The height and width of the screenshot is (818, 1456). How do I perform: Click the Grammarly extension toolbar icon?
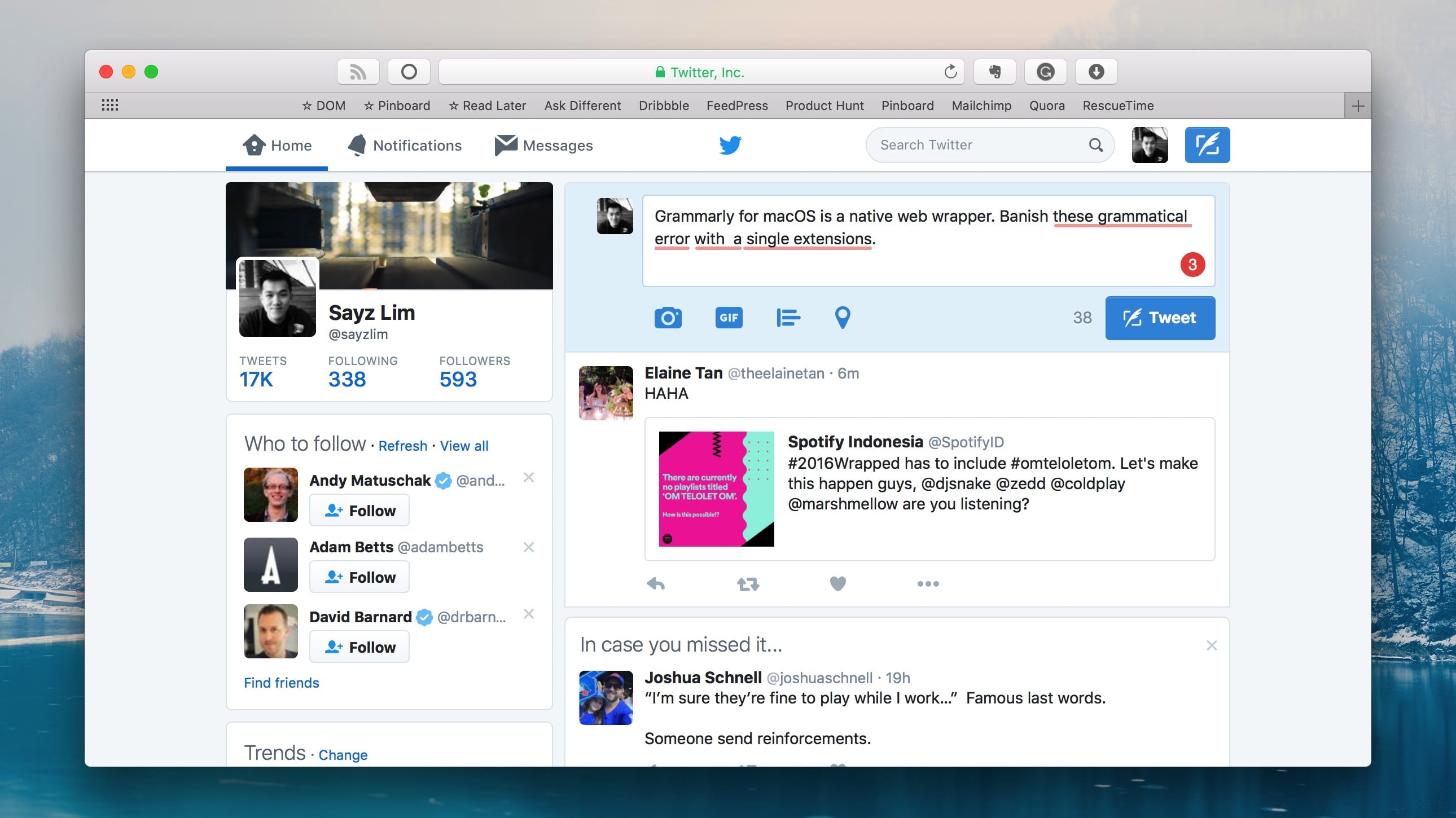tap(1045, 72)
